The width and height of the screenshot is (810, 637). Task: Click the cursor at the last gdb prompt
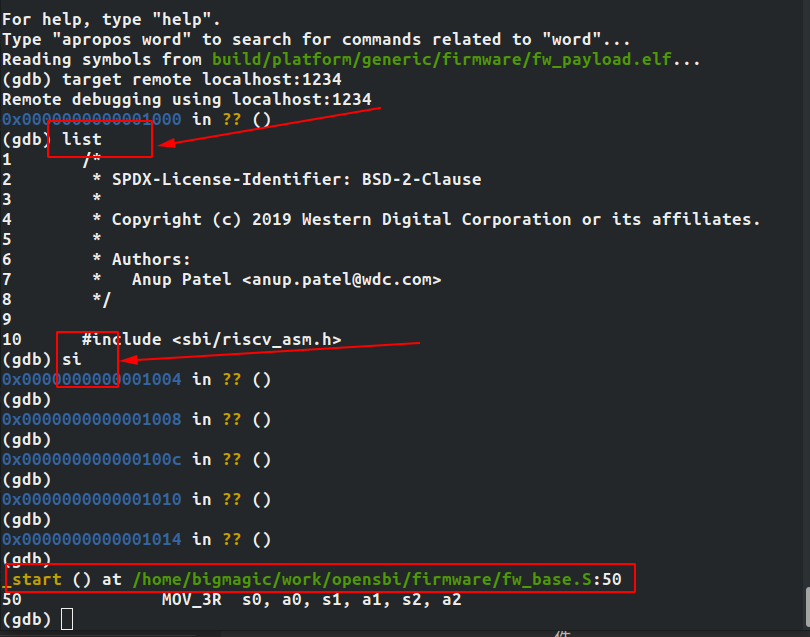point(66,620)
